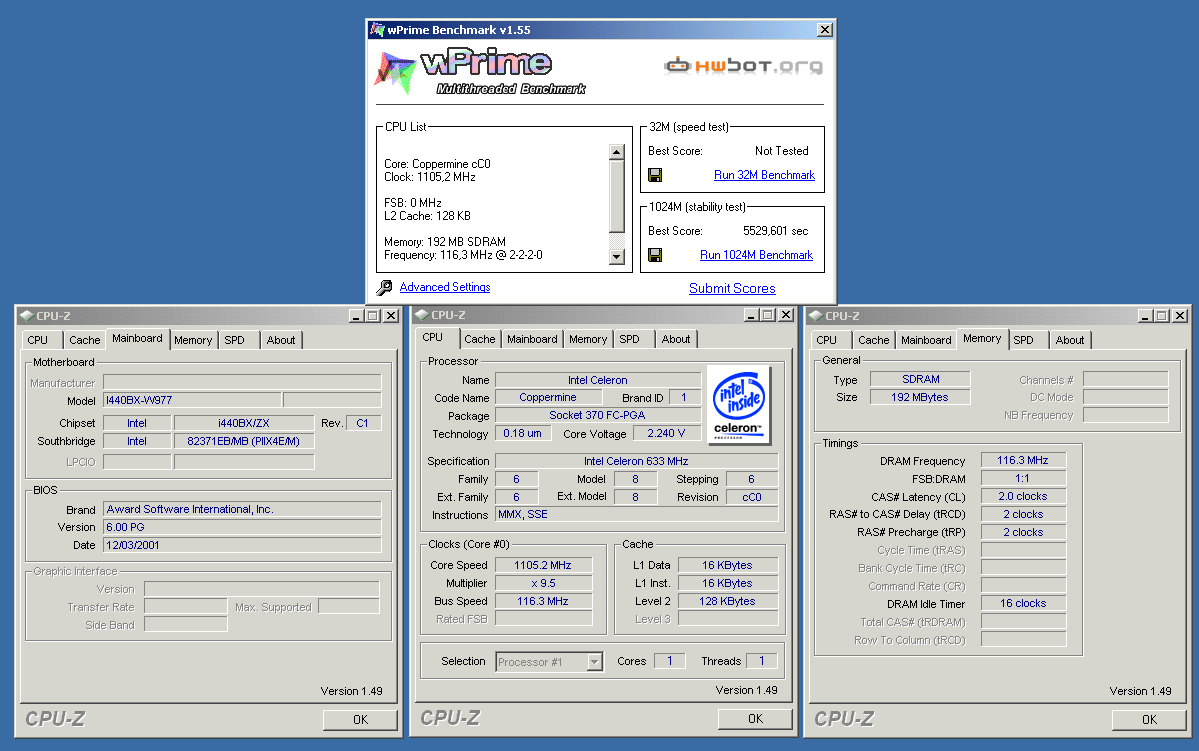Click OK in the Memory CPU-Z window
The width and height of the screenshot is (1199, 751).
point(1149,720)
